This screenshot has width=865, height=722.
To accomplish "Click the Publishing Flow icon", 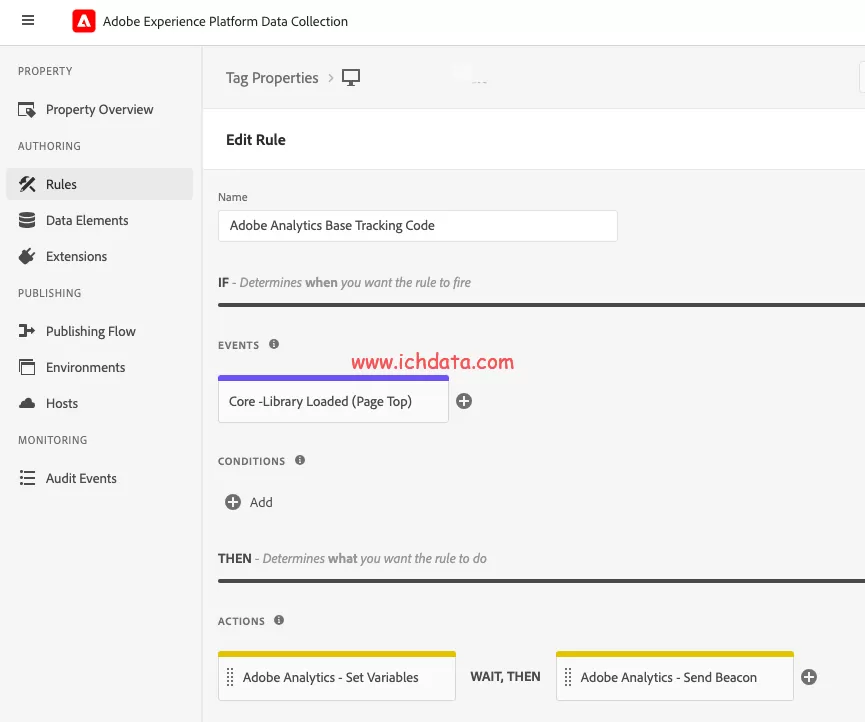I will pos(26,331).
